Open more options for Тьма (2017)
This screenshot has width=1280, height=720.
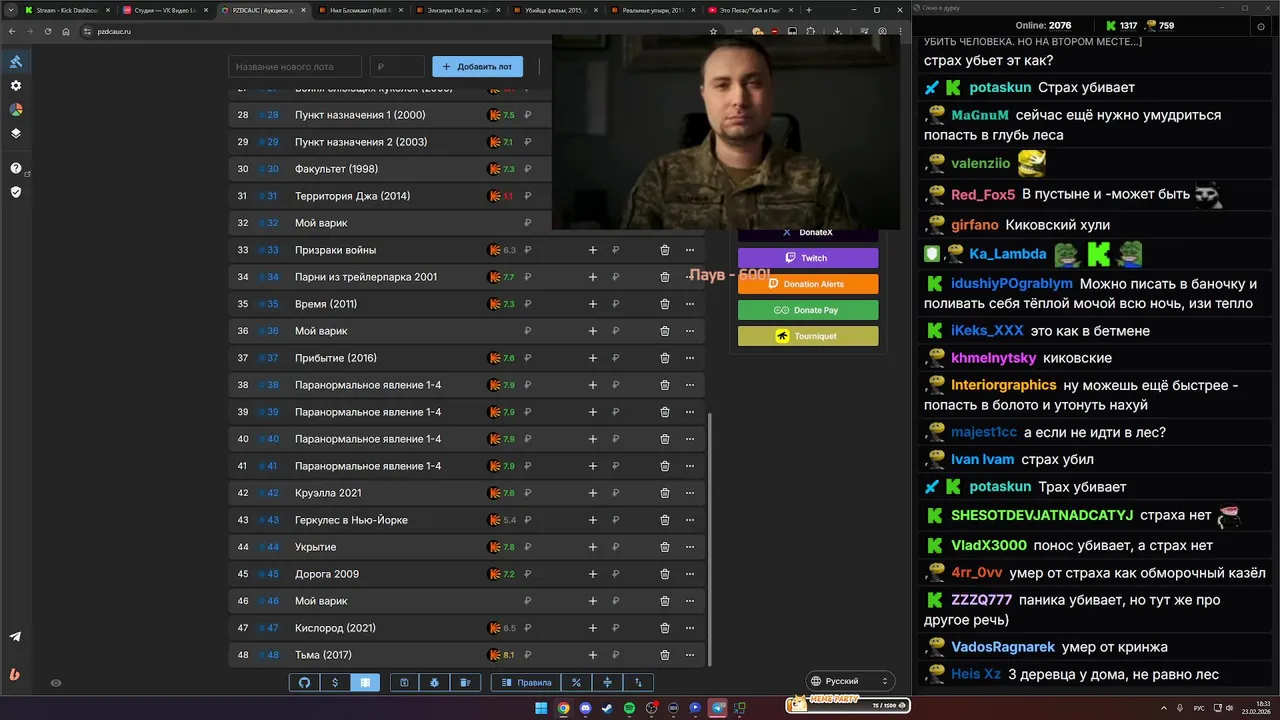click(x=690, y=655)
